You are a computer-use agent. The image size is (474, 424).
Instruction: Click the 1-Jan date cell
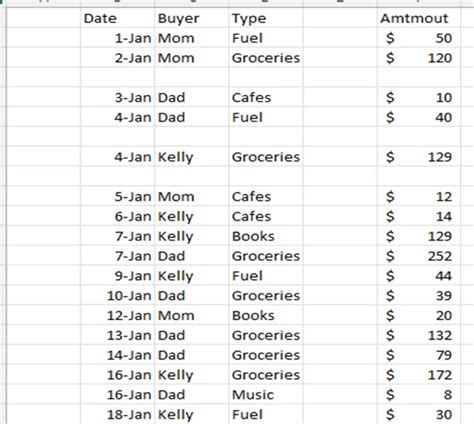click(117, 38)
